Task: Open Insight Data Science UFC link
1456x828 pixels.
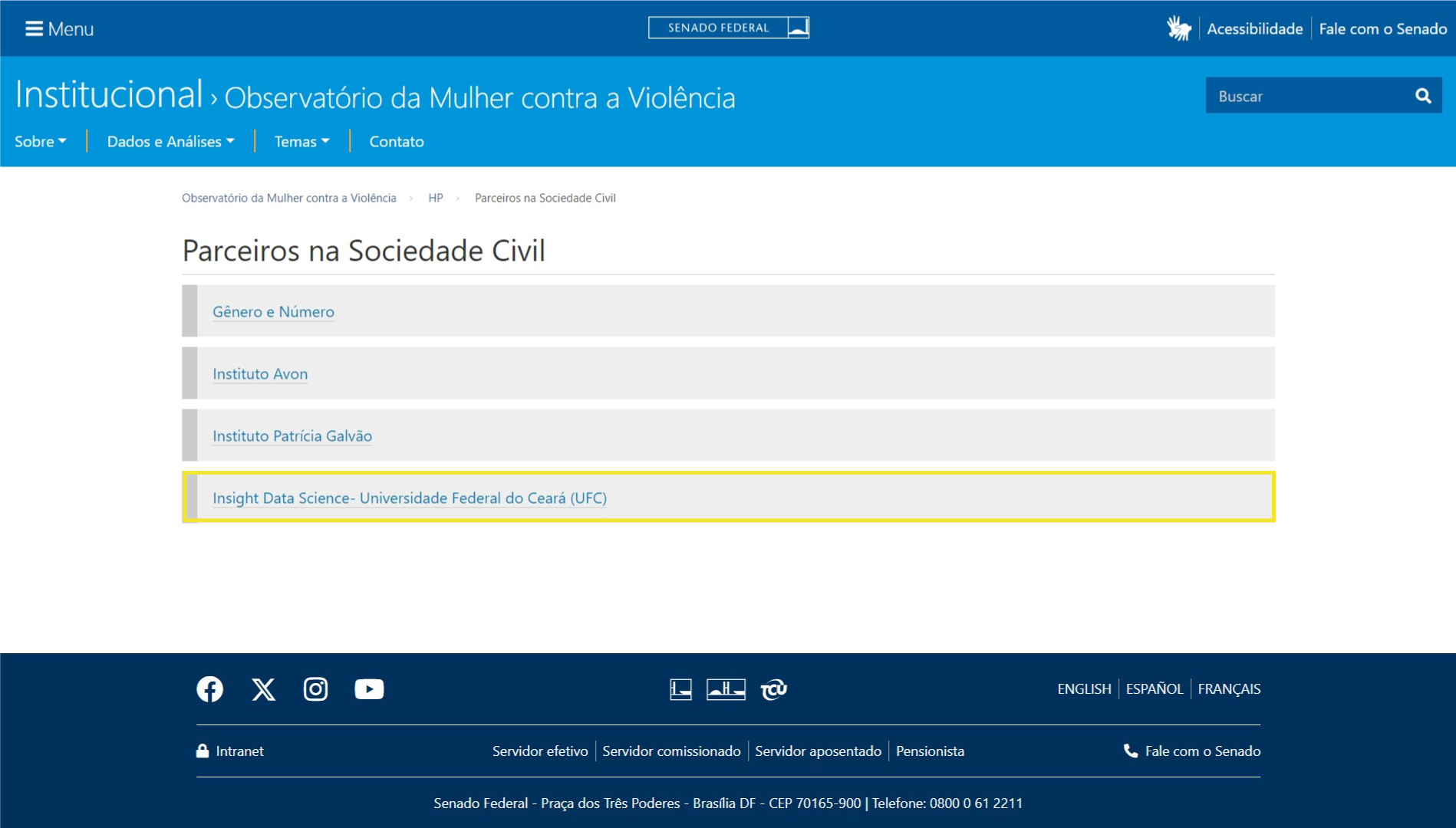Action: (x=410, y=498)
